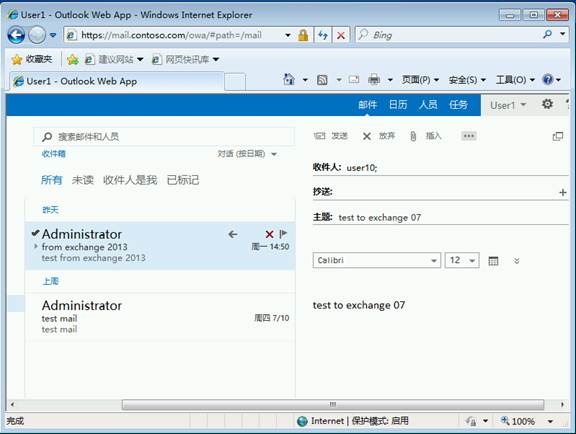Click the address bar URL field
This screenshot has height=434, width=576.
click(x=174, y=35)
